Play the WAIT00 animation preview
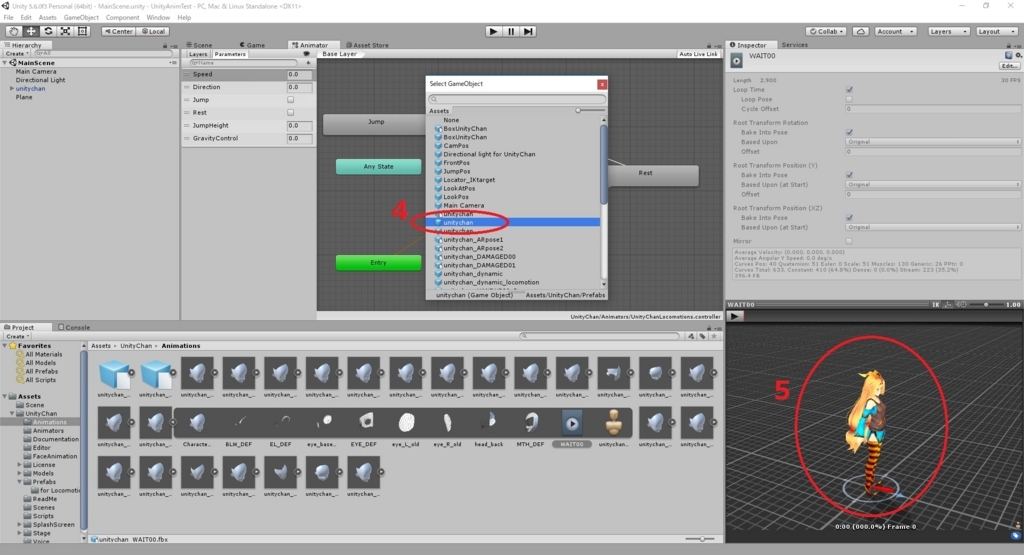1024x555 pixels. pyautogui.click(x=734, y=316)
